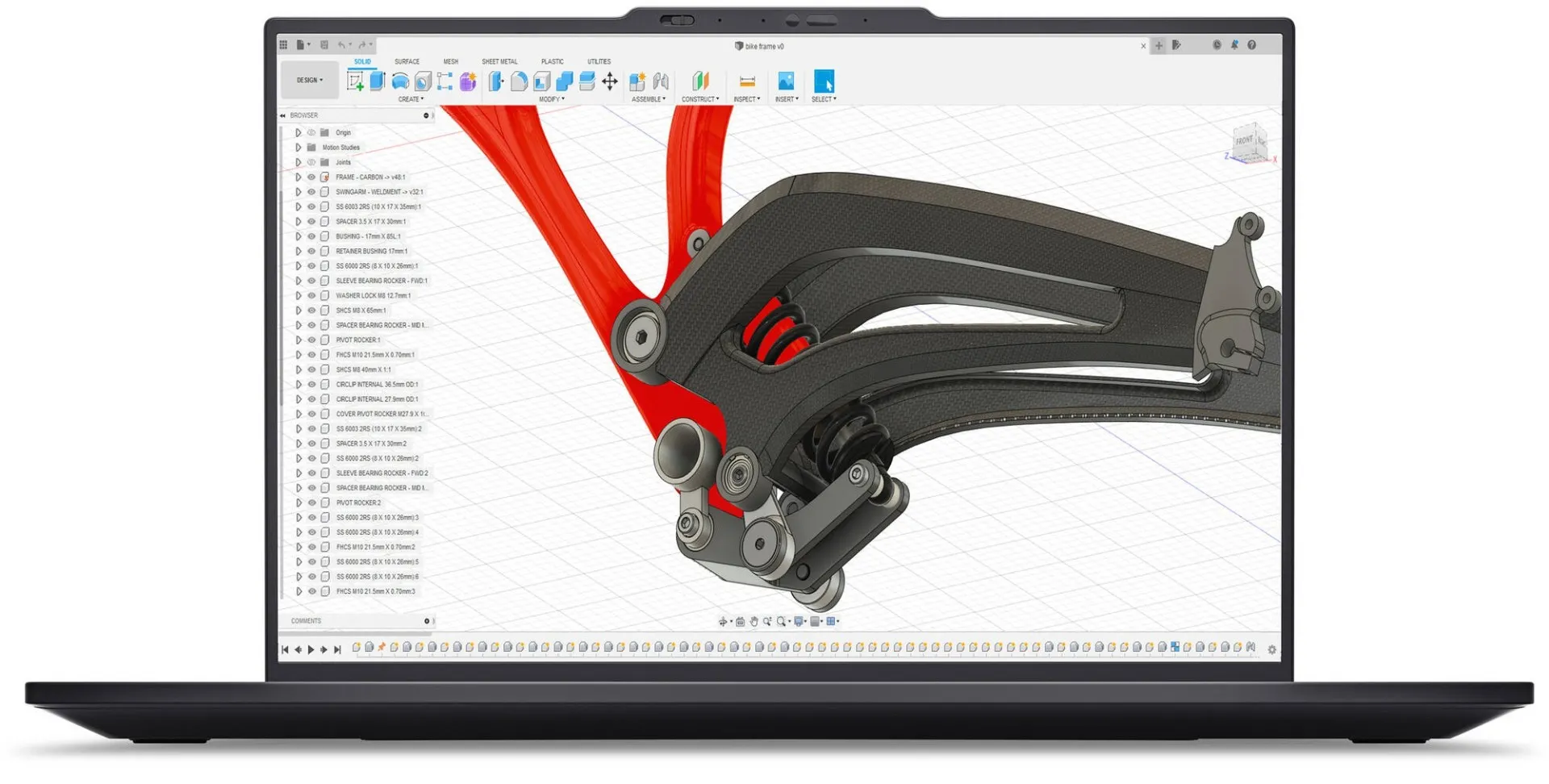This screenshot has height=784, width=1549.
Task: Click the Move/Copy arrows icon
Action: point(610,81)
